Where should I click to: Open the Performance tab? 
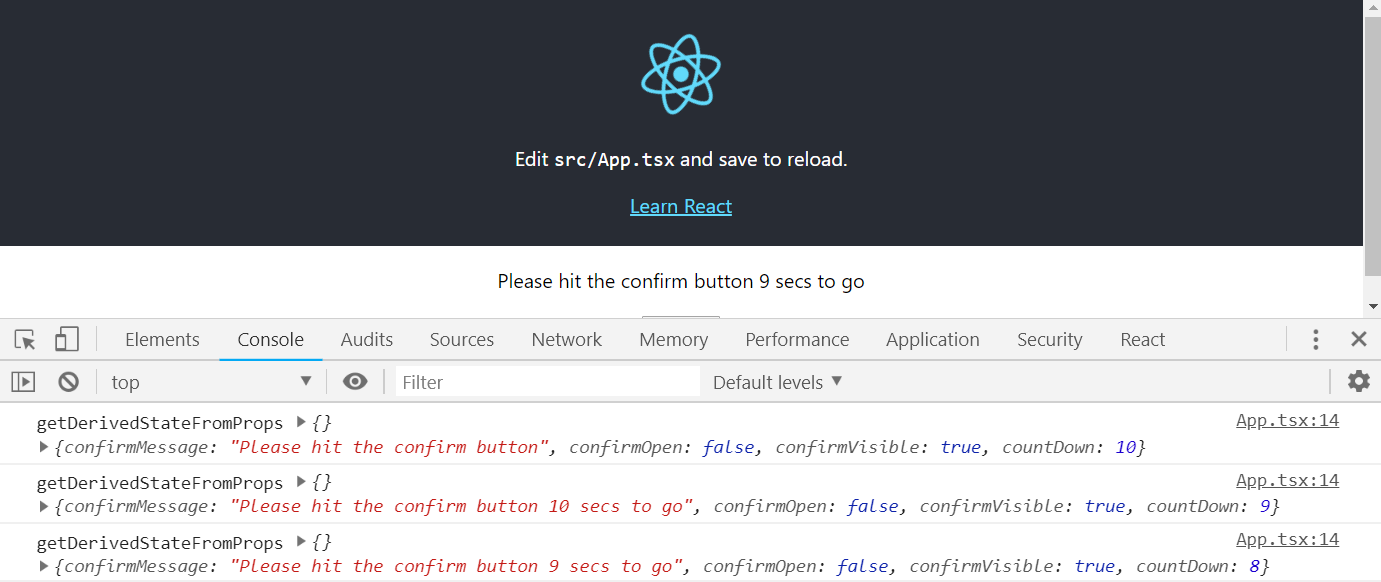797,340
